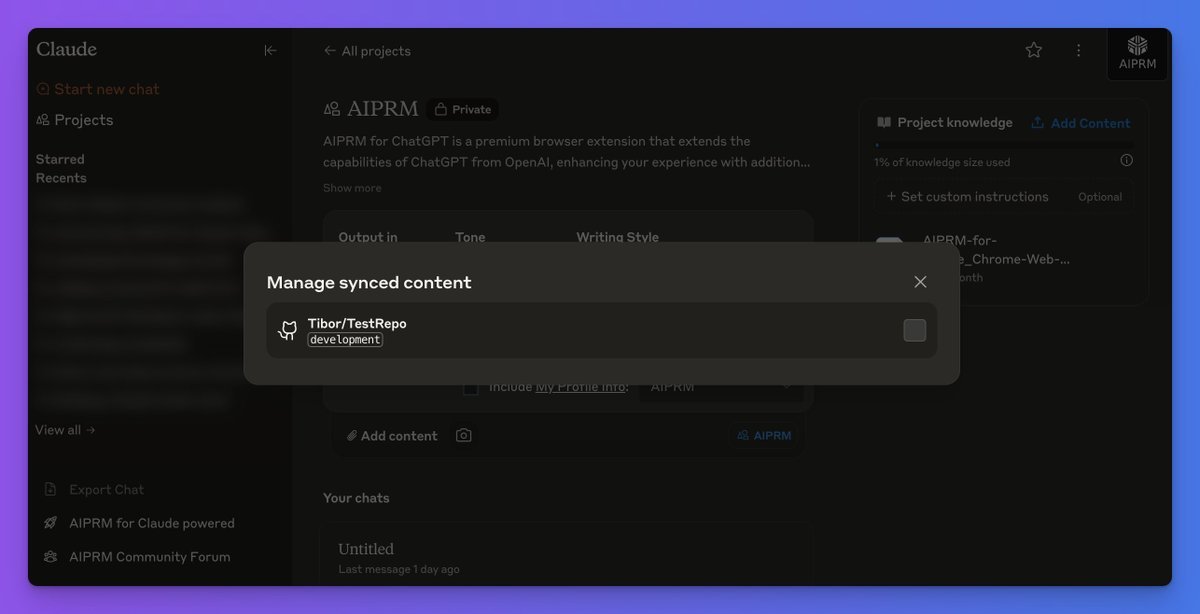Click the AIPRM project title

(x=382, y=109)
